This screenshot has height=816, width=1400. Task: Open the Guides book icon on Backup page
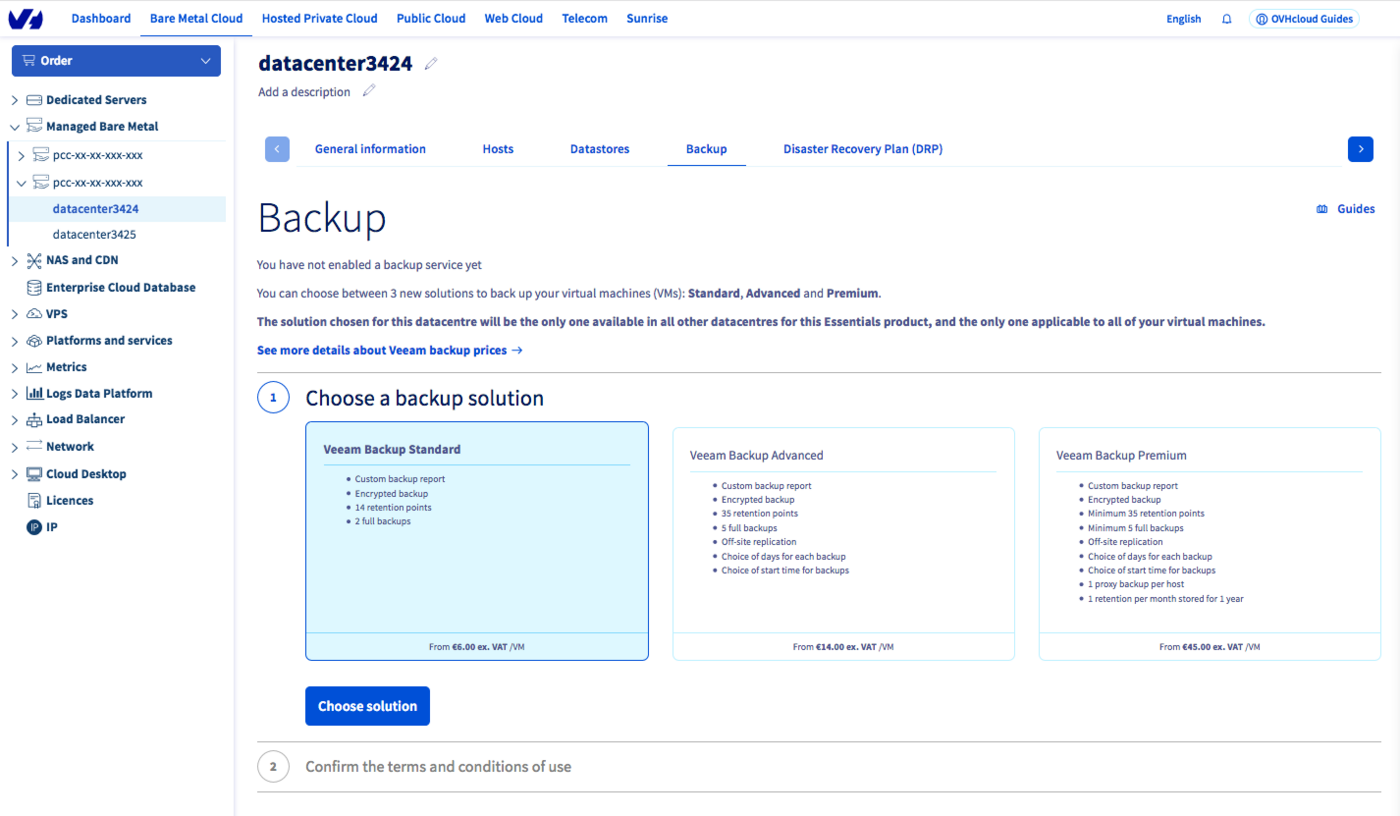click(x=1322, y=209)
